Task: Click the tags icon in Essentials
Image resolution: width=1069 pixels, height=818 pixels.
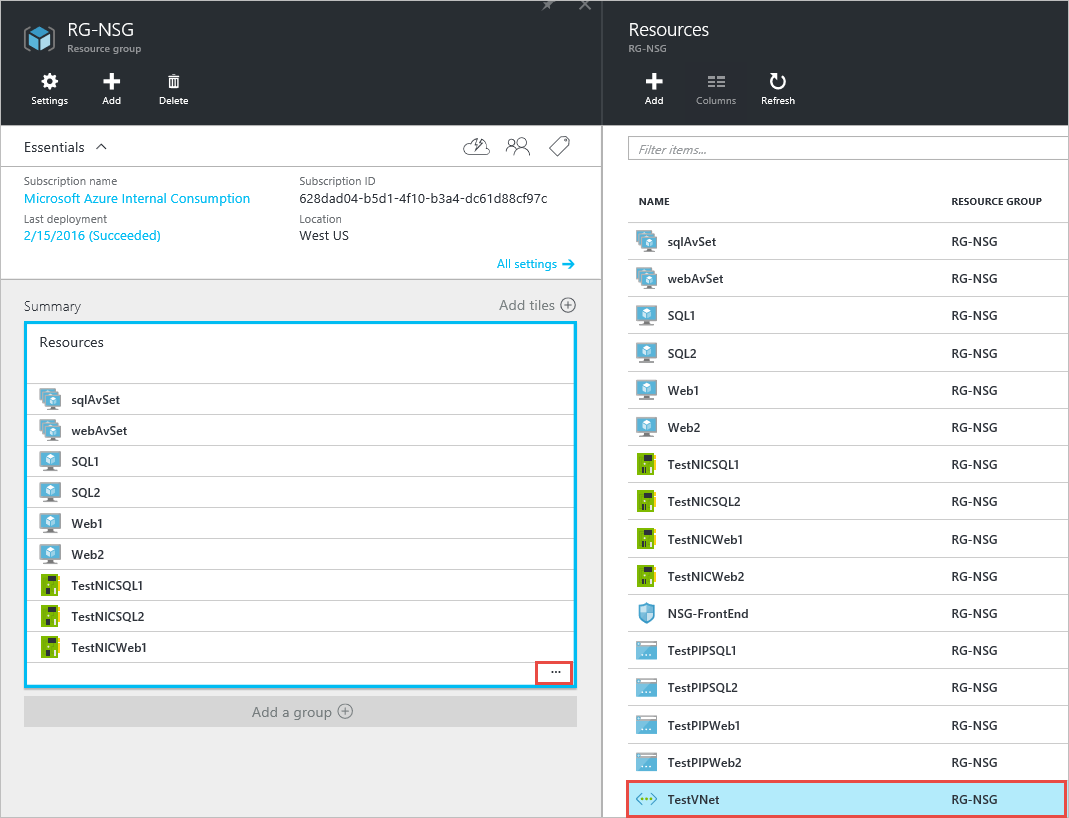Action: [x=559, y=147]
